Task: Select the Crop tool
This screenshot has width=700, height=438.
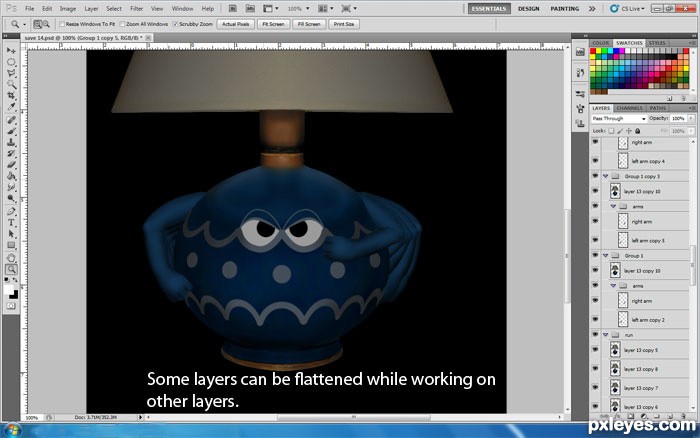Action: (x=11, y=96)
